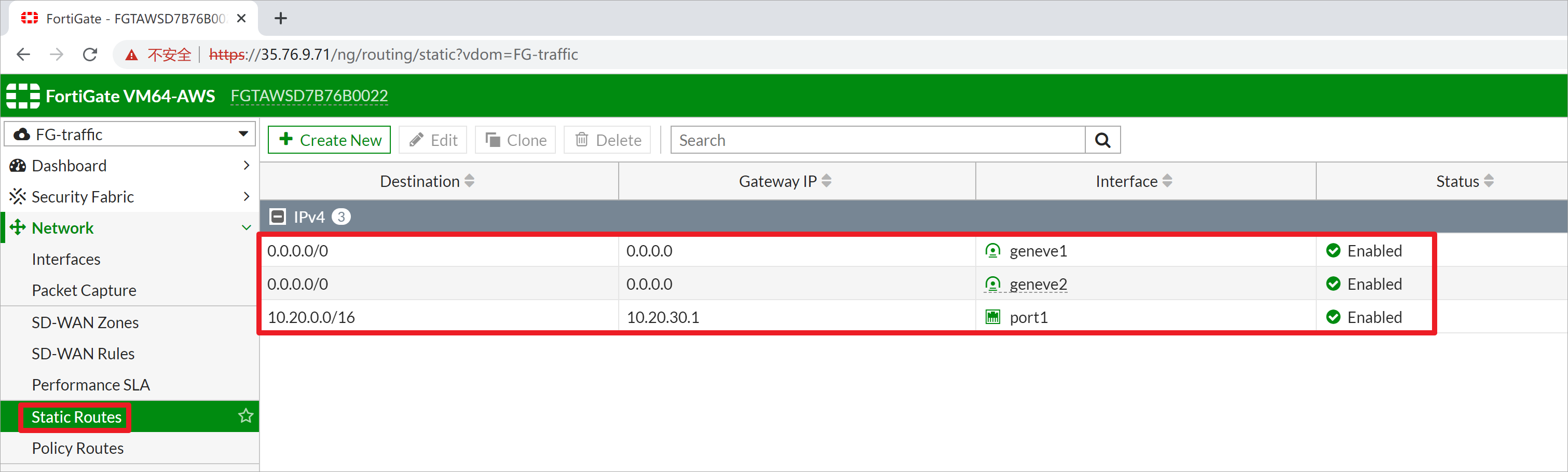Click the Create New button
The image size is (1568, 472).
pyautogui.click(x=329, y=140)
